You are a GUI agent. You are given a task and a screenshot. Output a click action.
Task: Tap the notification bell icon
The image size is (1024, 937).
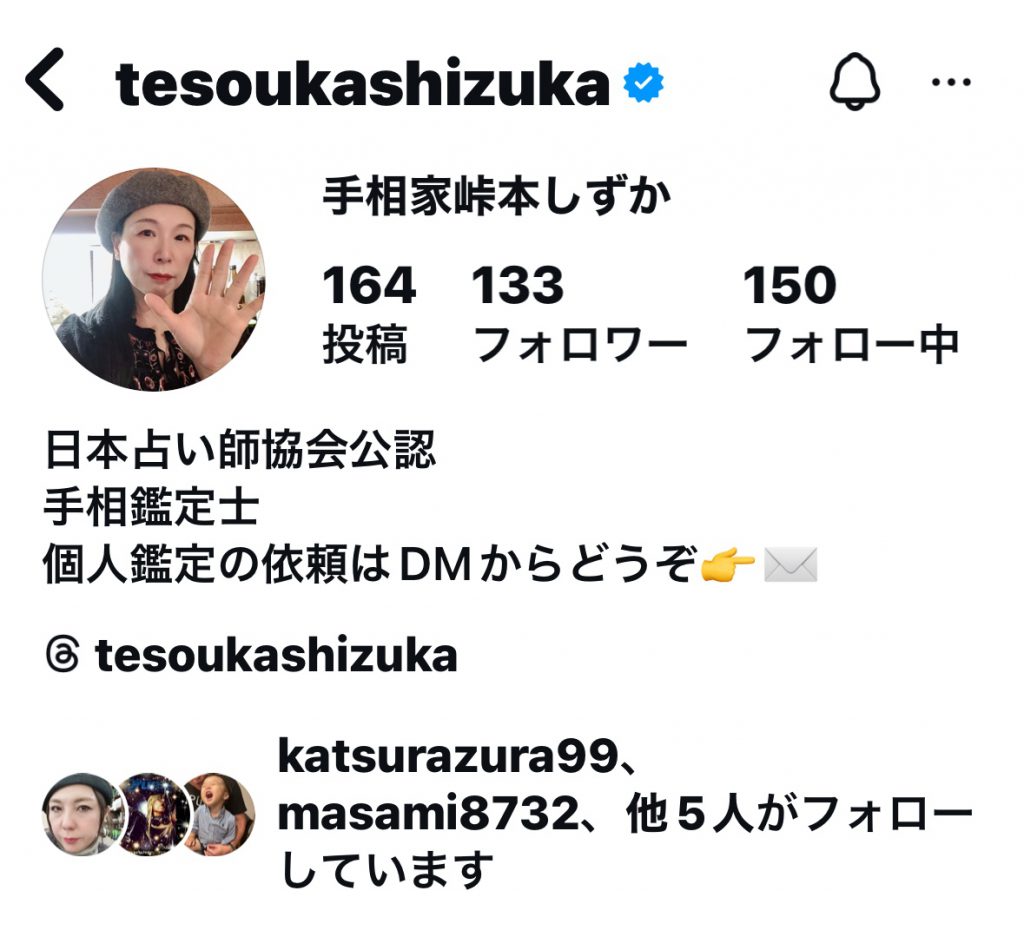(x=854, y=82)
